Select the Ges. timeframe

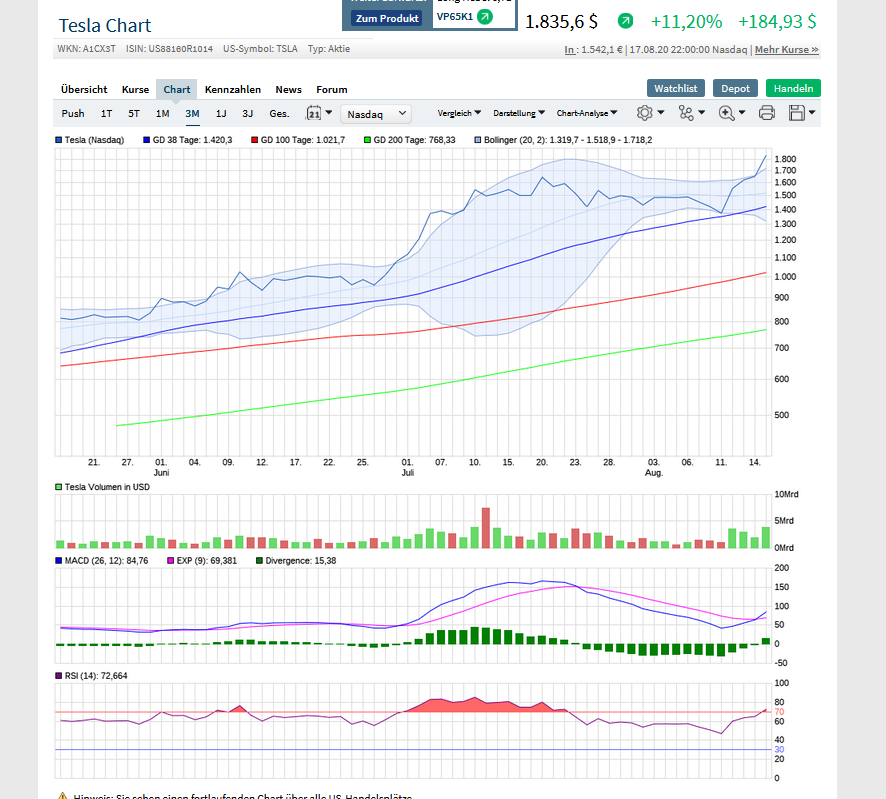[279, 114]
